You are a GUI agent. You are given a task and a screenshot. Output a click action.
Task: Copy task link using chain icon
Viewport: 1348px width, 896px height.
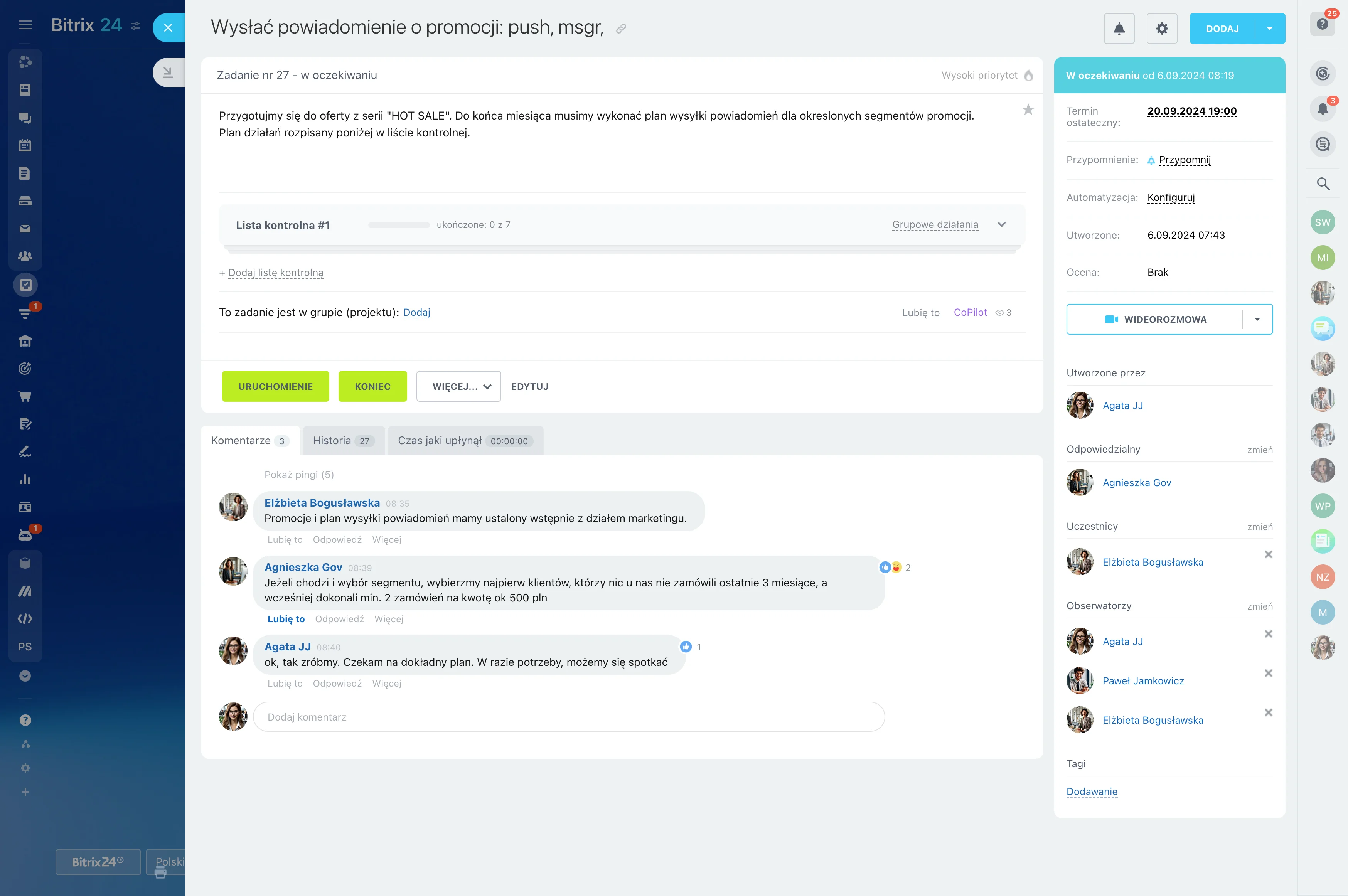click(621, 29)
